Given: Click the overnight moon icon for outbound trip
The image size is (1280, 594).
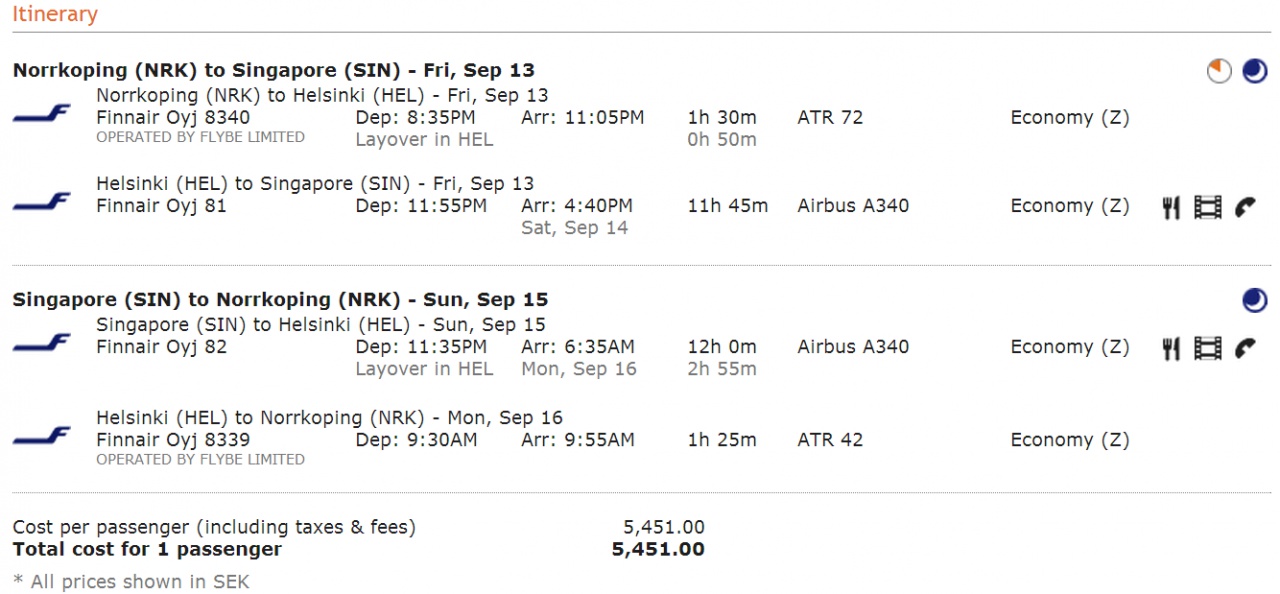Looking at the screenshot, I should 1254,71.
